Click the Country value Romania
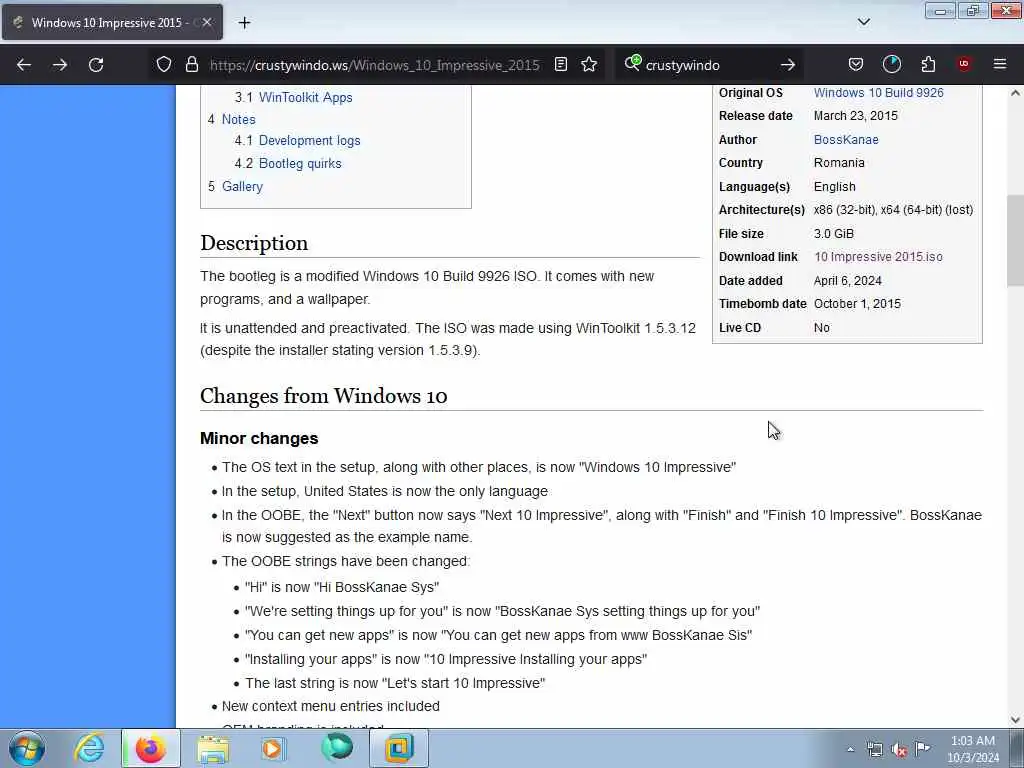The width and height of the screenshot is (1024, 768). [x=839, y=163]
